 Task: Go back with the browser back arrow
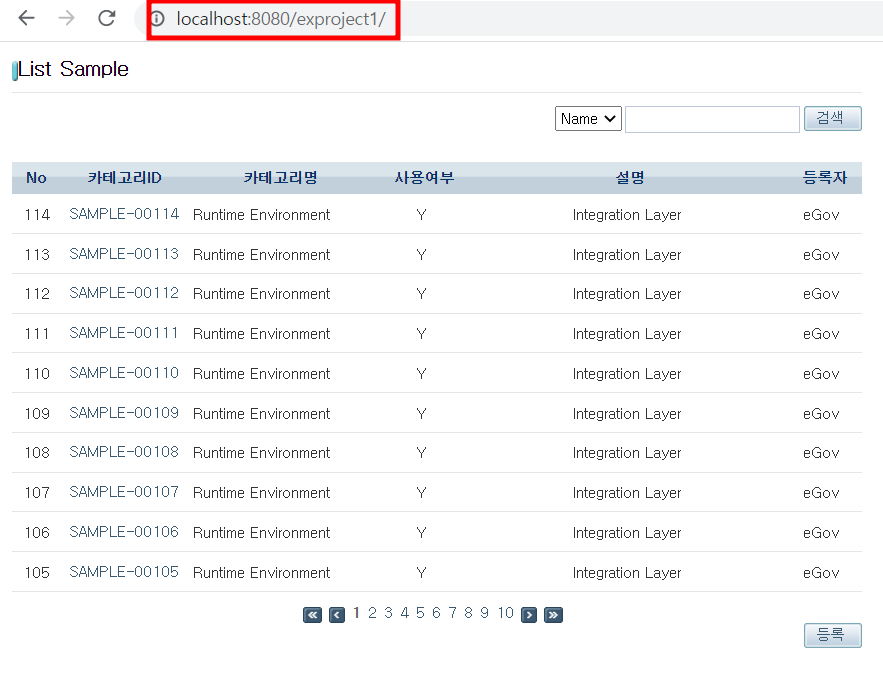click(x=26, y=19)
